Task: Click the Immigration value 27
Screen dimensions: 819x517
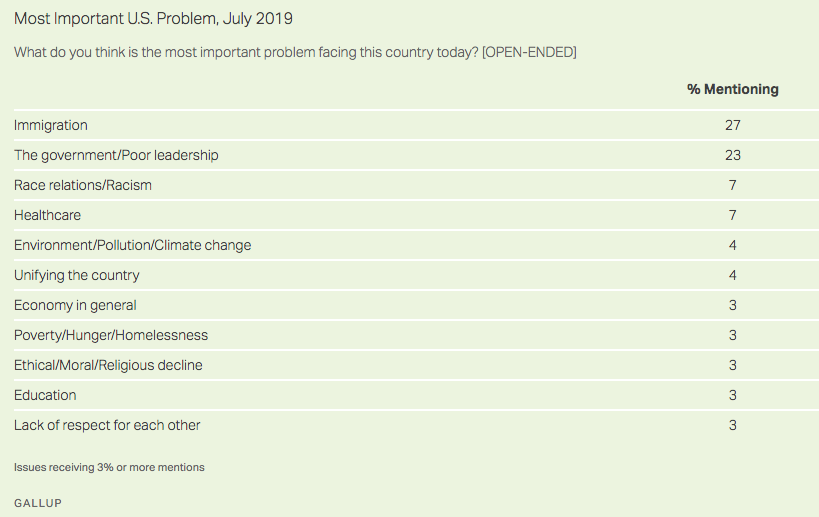Action: click(732, 125)
